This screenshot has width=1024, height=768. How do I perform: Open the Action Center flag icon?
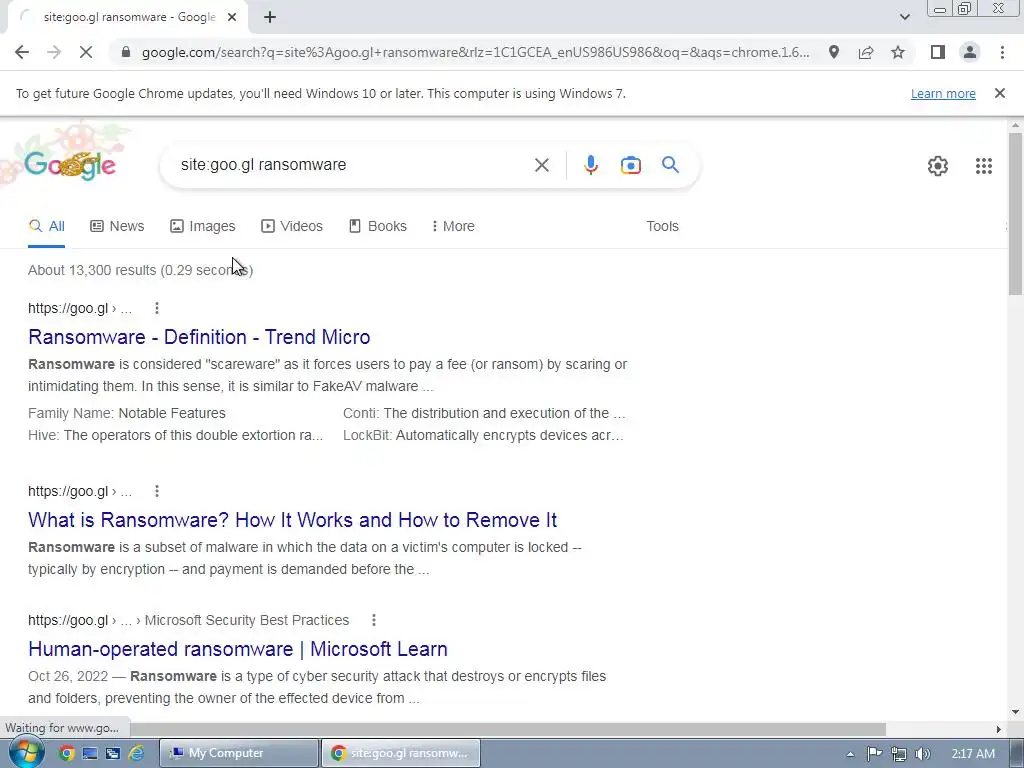click(x=874, y=754)
